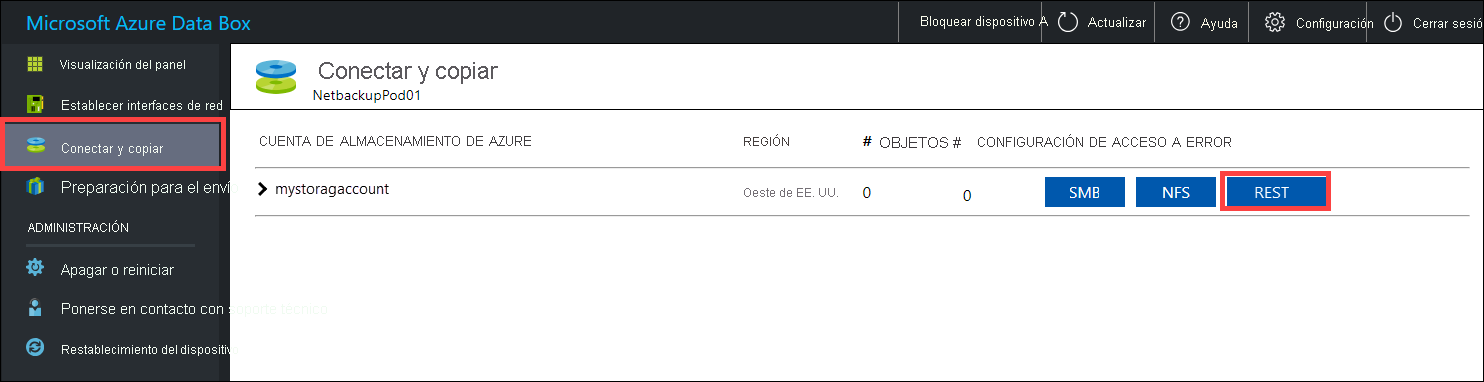
Task: Click the Apagar o reiniciar gear icon
Action: tap(35, 268)
